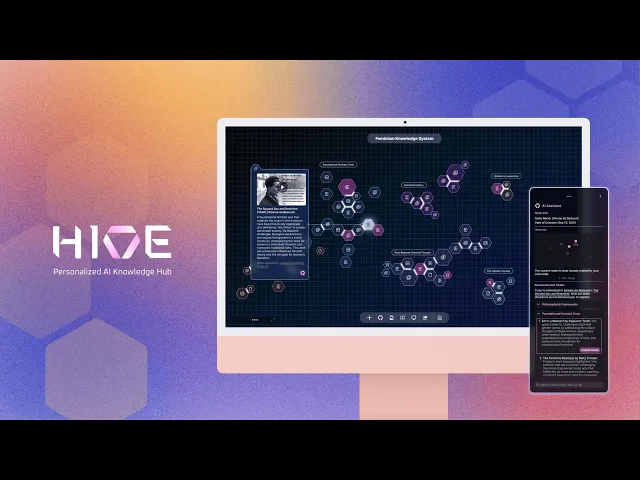Select the large purple hexagon under Foundational label
This screenshot has width=640, height=480.
pyautogui.click(x=347, y=187)
